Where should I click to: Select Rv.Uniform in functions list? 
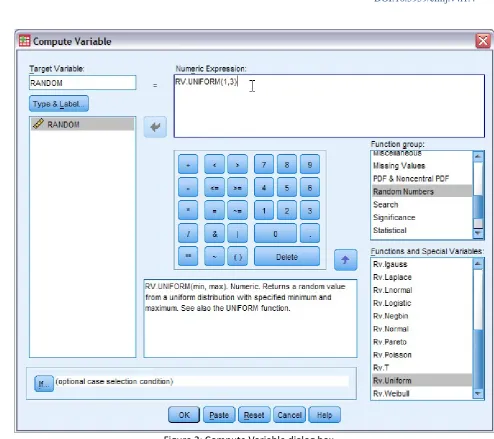[x=422, y=380]
